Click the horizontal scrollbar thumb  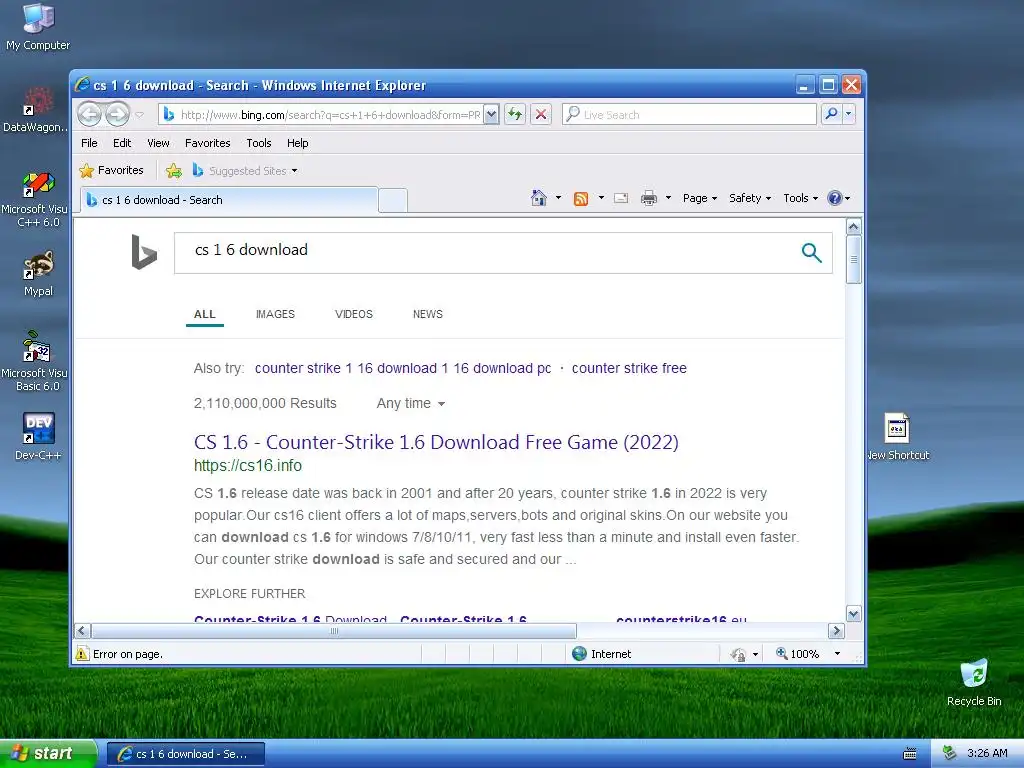(334, 631)
